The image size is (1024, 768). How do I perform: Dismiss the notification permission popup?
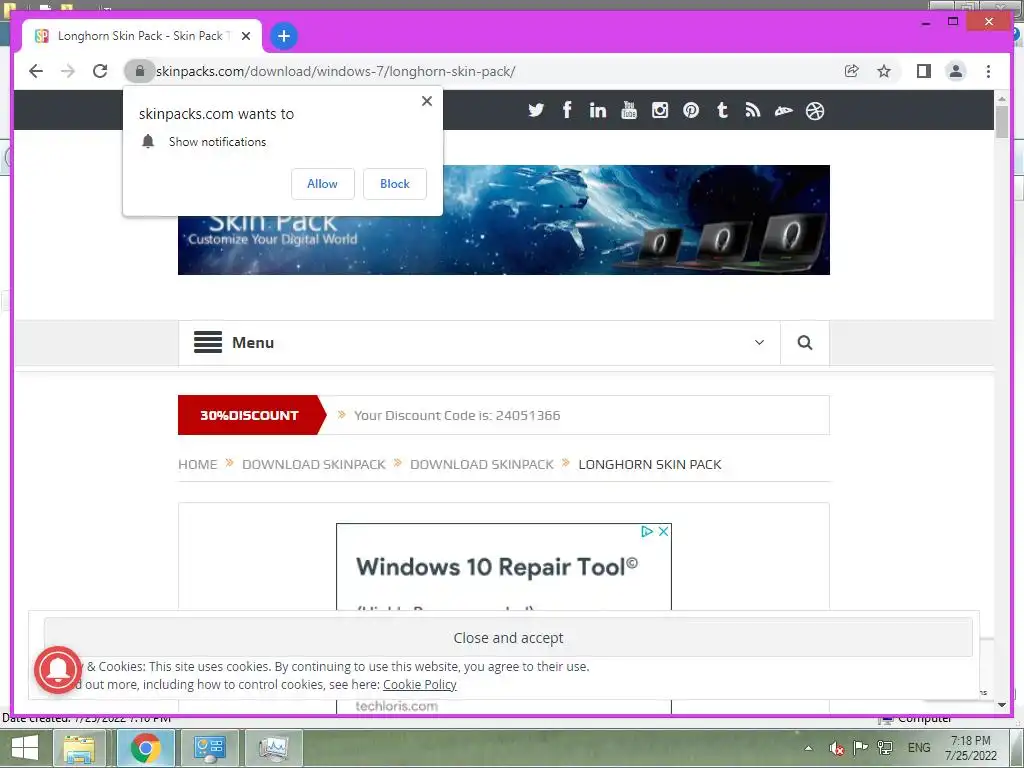pos(426,101)
